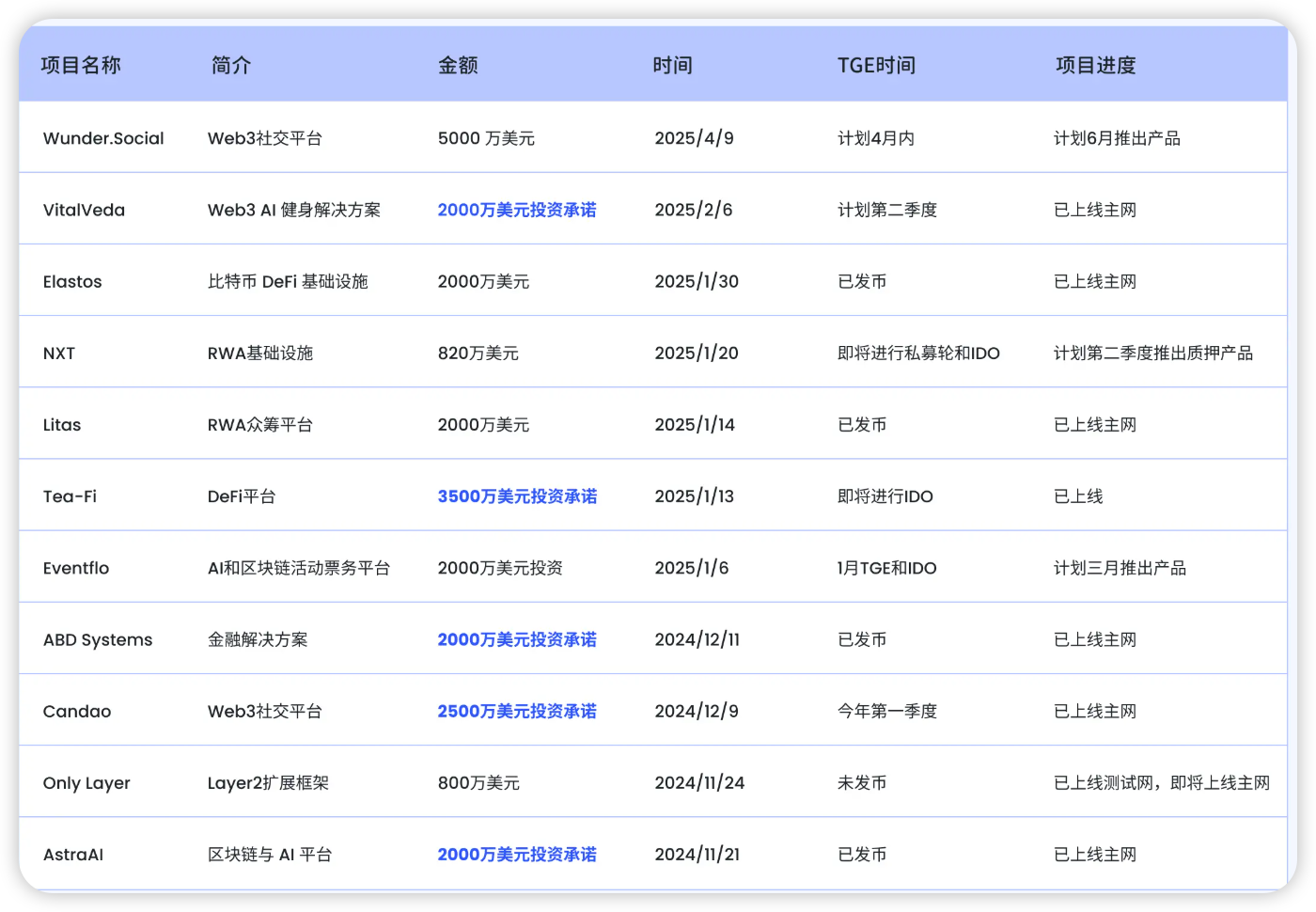Click the 2000万美元 amount in the Elastos row

click(483, 281)
